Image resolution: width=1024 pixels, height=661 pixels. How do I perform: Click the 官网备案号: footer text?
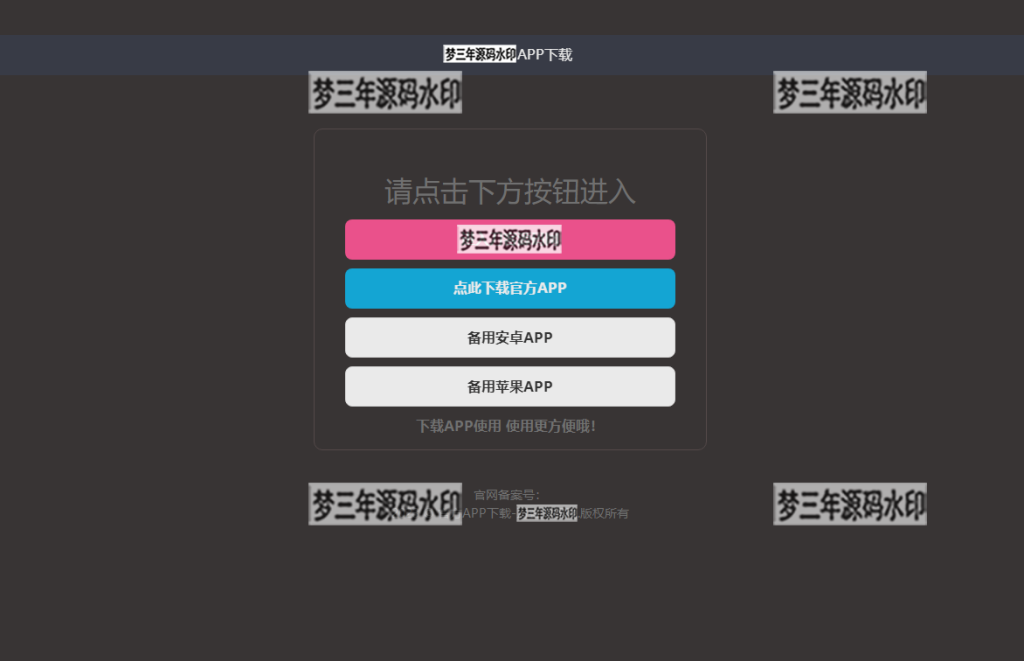pos(507,495)
